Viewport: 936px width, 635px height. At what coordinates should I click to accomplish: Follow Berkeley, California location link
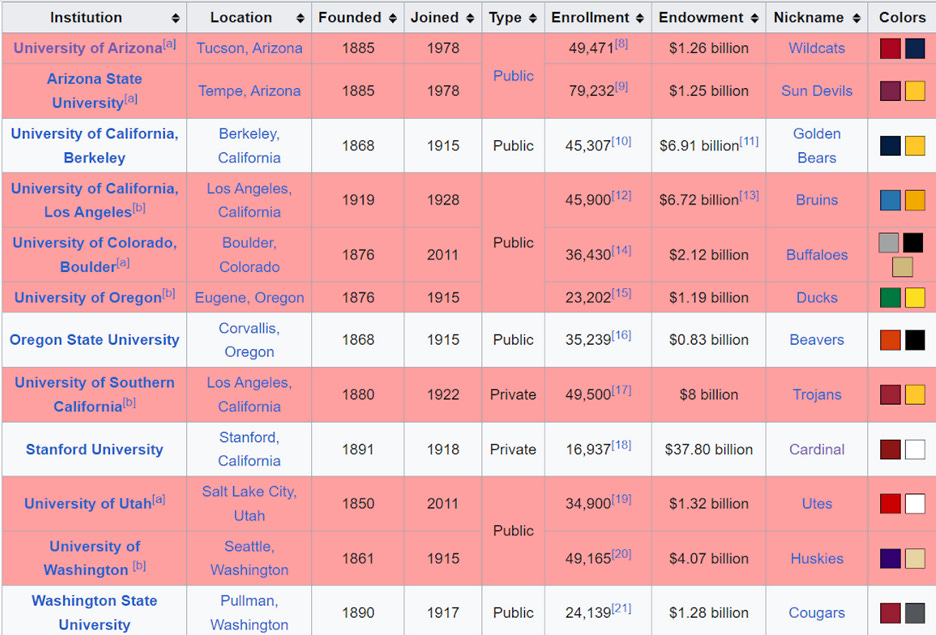click(250, 146)
